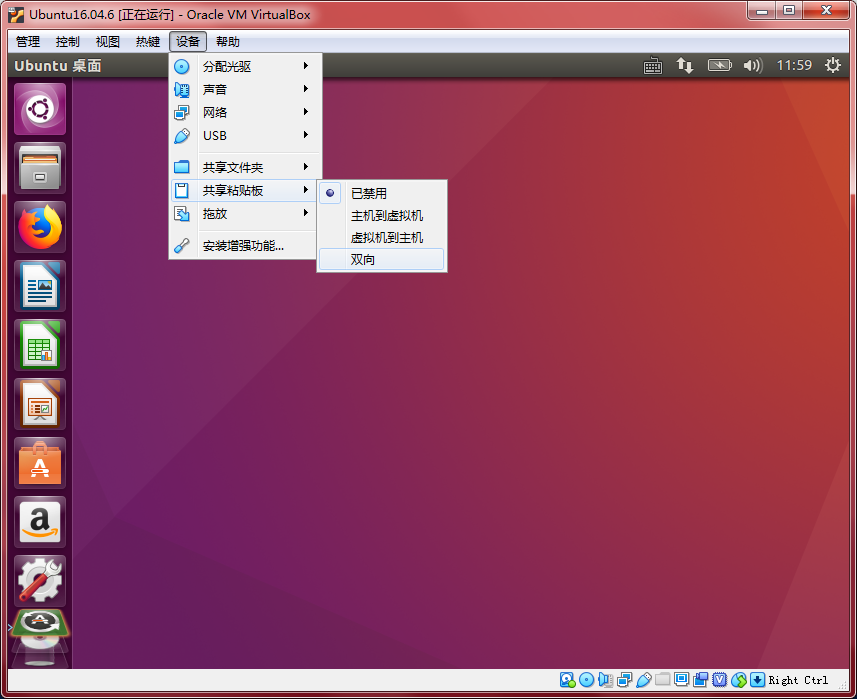Open the 管理 menu
Screen dimensions: 857x699
click(x=27, y=42)
